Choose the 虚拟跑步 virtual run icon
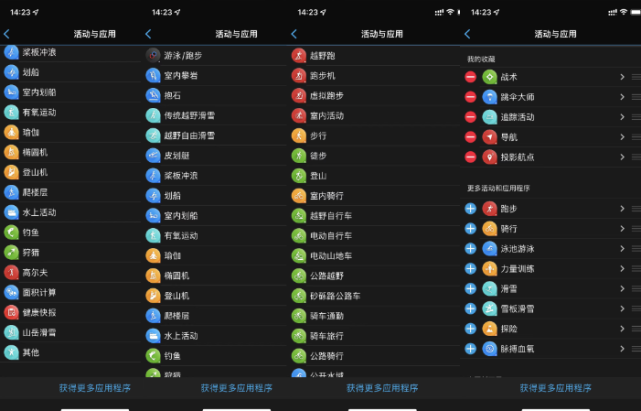The image size is (641, 411). point(299,95)
